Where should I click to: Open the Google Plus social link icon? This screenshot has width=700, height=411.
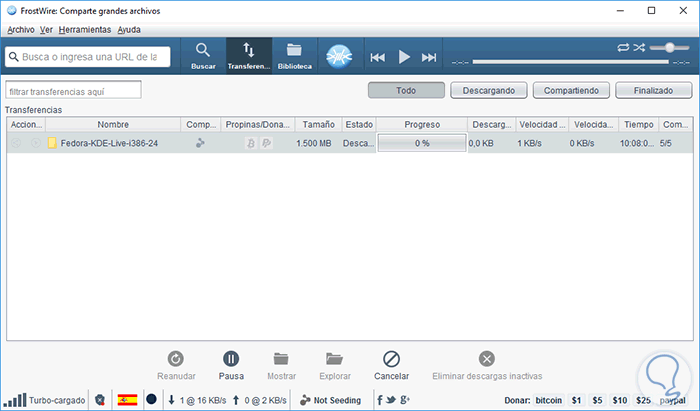tap(404, 400)
